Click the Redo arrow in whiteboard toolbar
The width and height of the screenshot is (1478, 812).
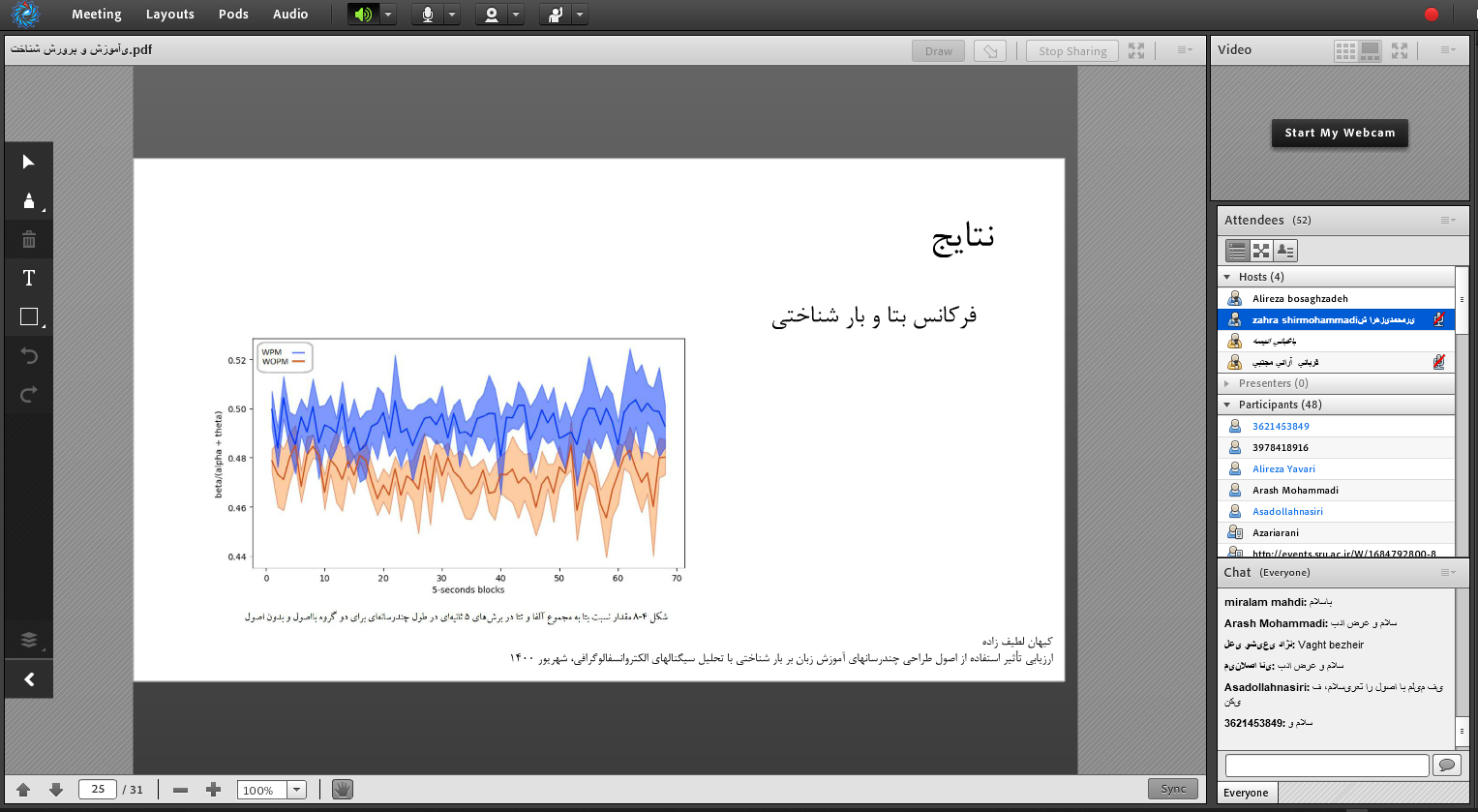pos(29,394)
